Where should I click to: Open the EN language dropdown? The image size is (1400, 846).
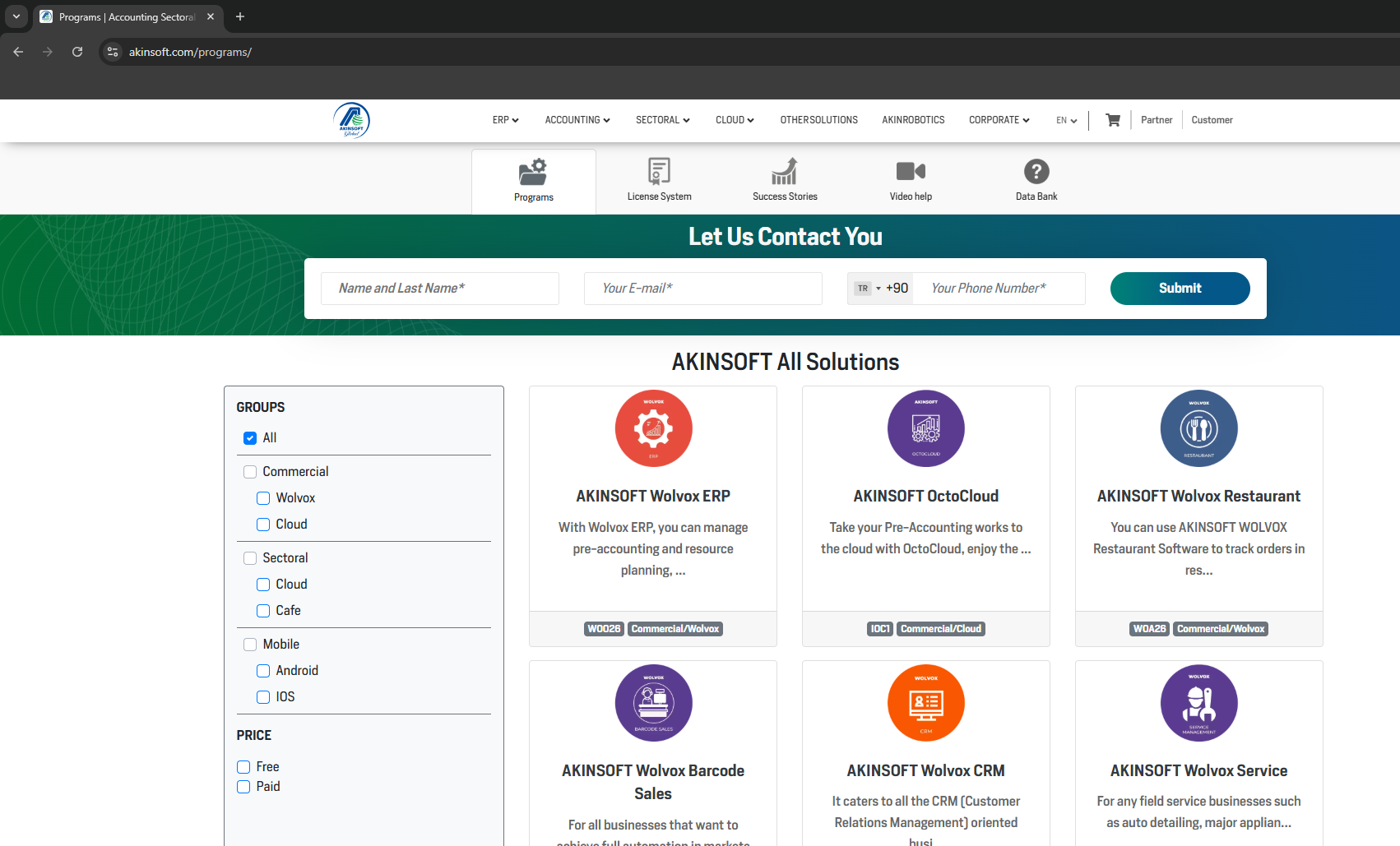1066,120
